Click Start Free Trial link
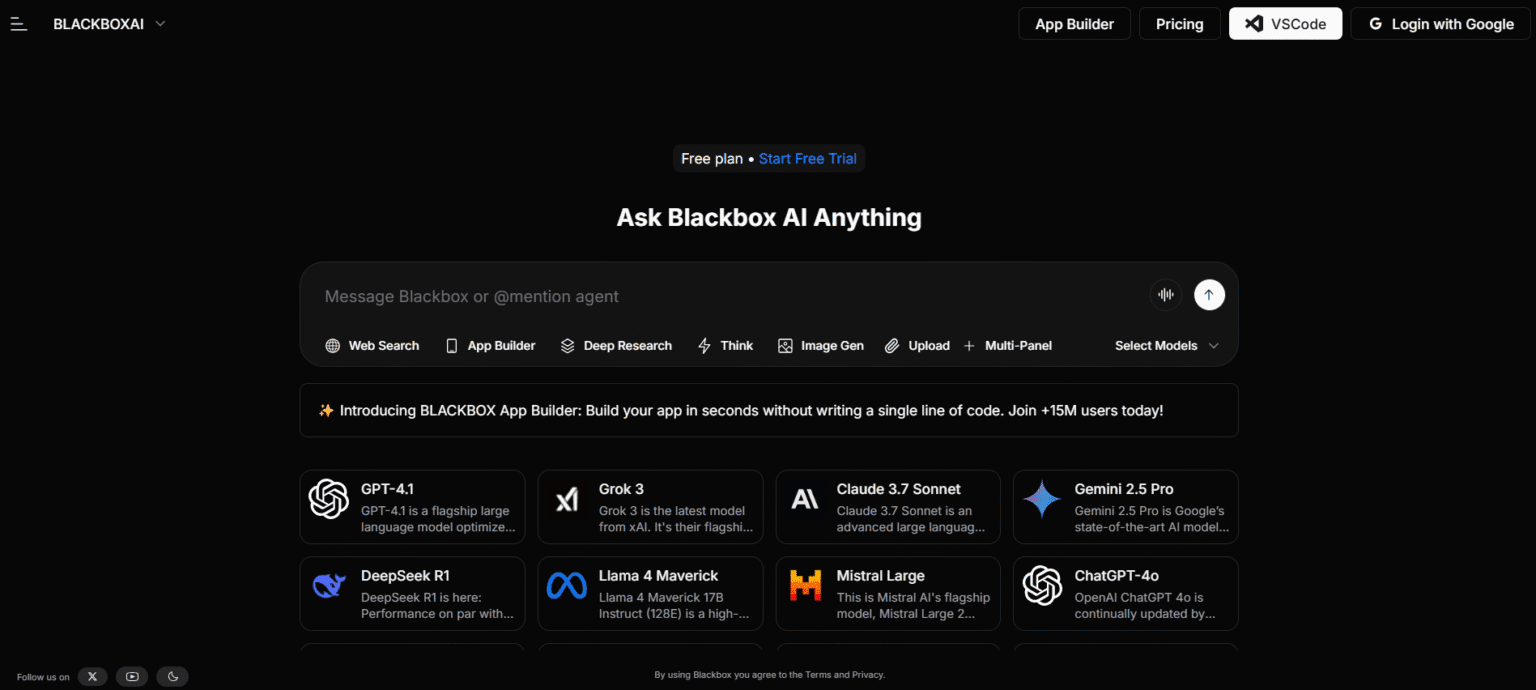This screenshot has width=1536, height=690. (x=807, y=158)
